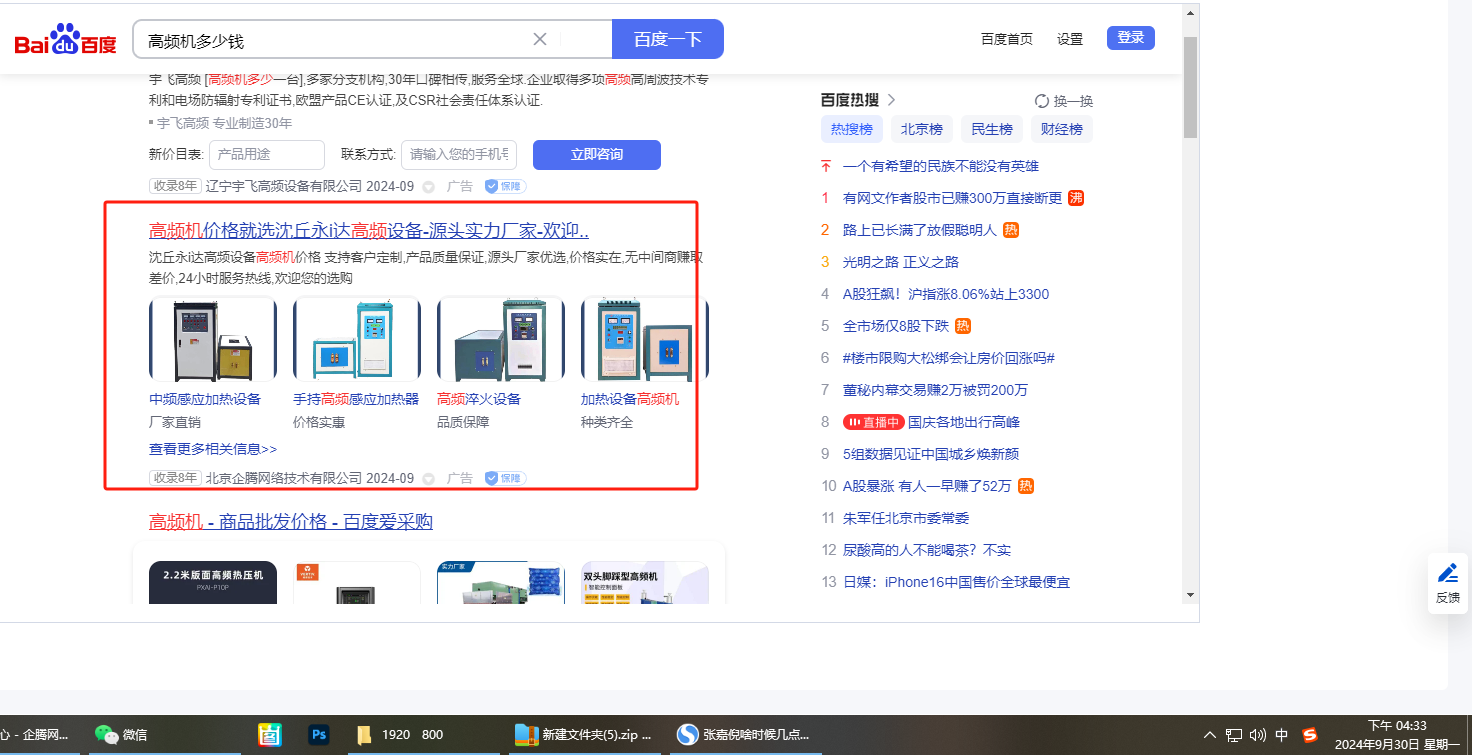Click the 反馈 feedback button
Screen dimensions: 1472x755
click(x=1447, y=583)
